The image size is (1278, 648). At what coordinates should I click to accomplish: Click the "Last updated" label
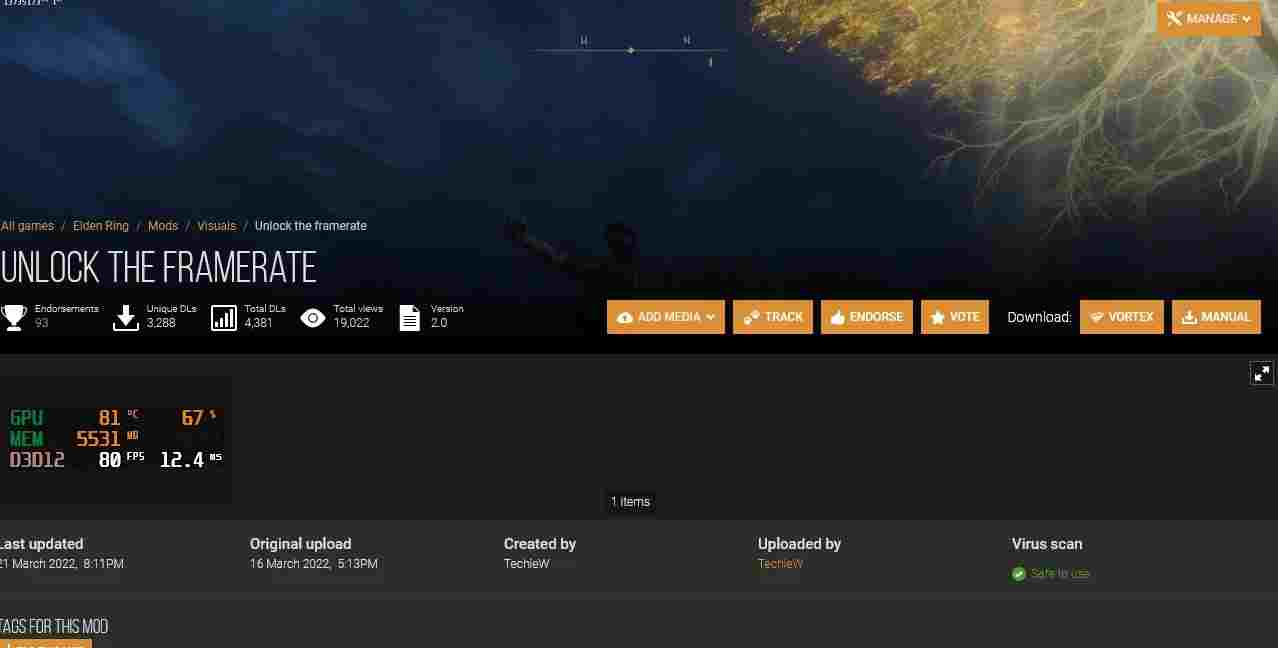point(41,544)
